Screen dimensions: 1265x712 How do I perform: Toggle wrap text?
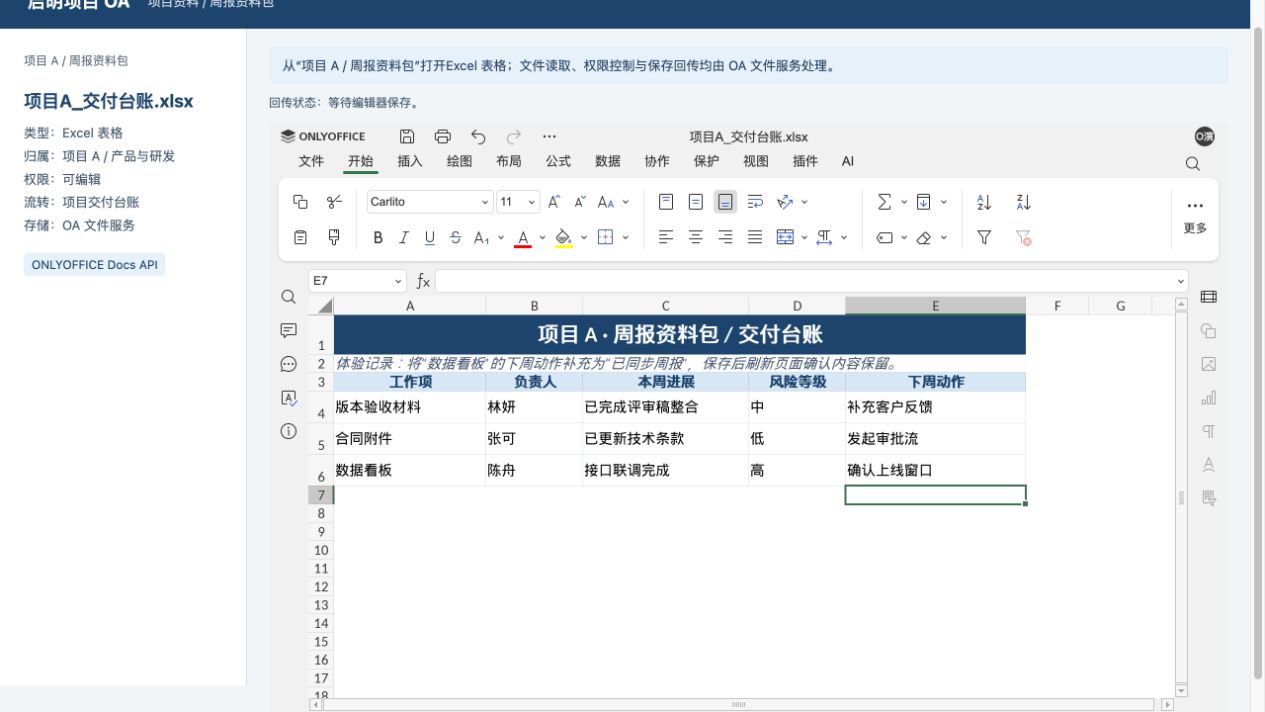[x=755, y=202]
